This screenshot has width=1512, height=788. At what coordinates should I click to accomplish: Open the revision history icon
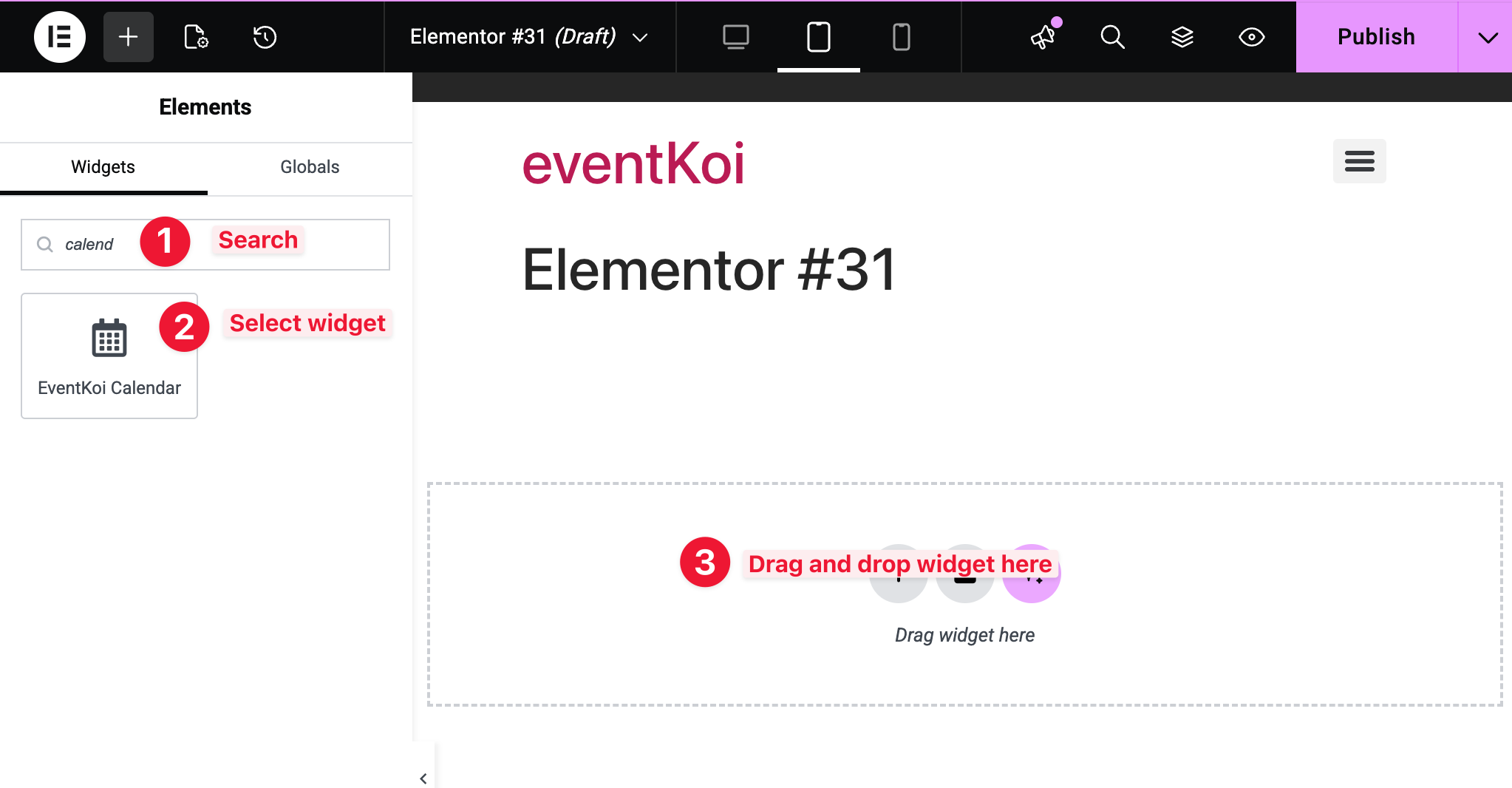coord(265,37)
